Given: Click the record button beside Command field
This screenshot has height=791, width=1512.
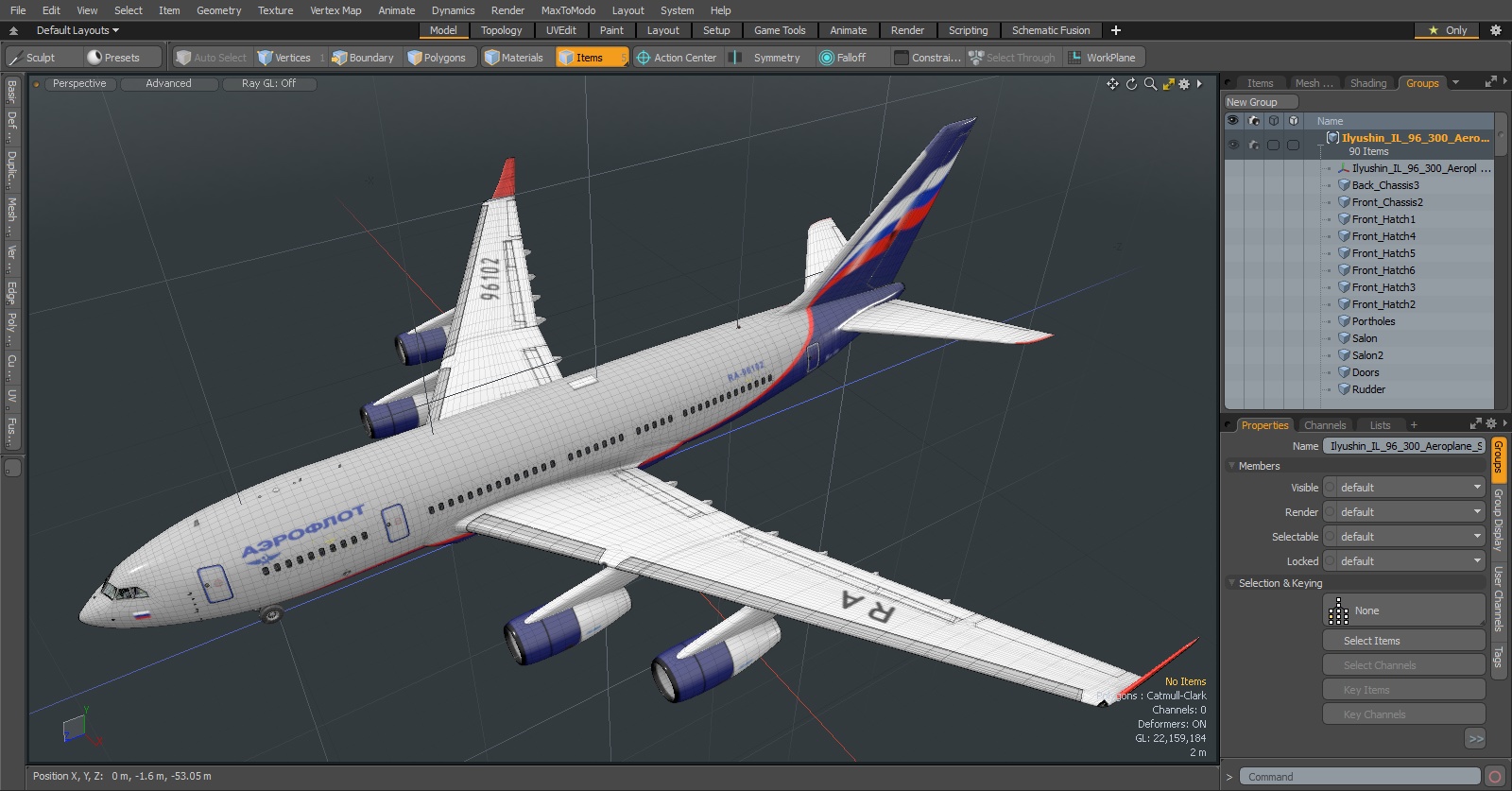Looking at the screenshot, I should (1494, 777).
